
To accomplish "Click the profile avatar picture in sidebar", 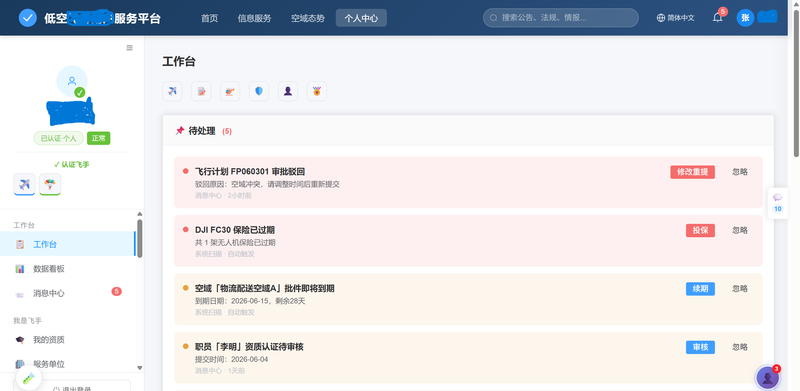I will (72, 81).
